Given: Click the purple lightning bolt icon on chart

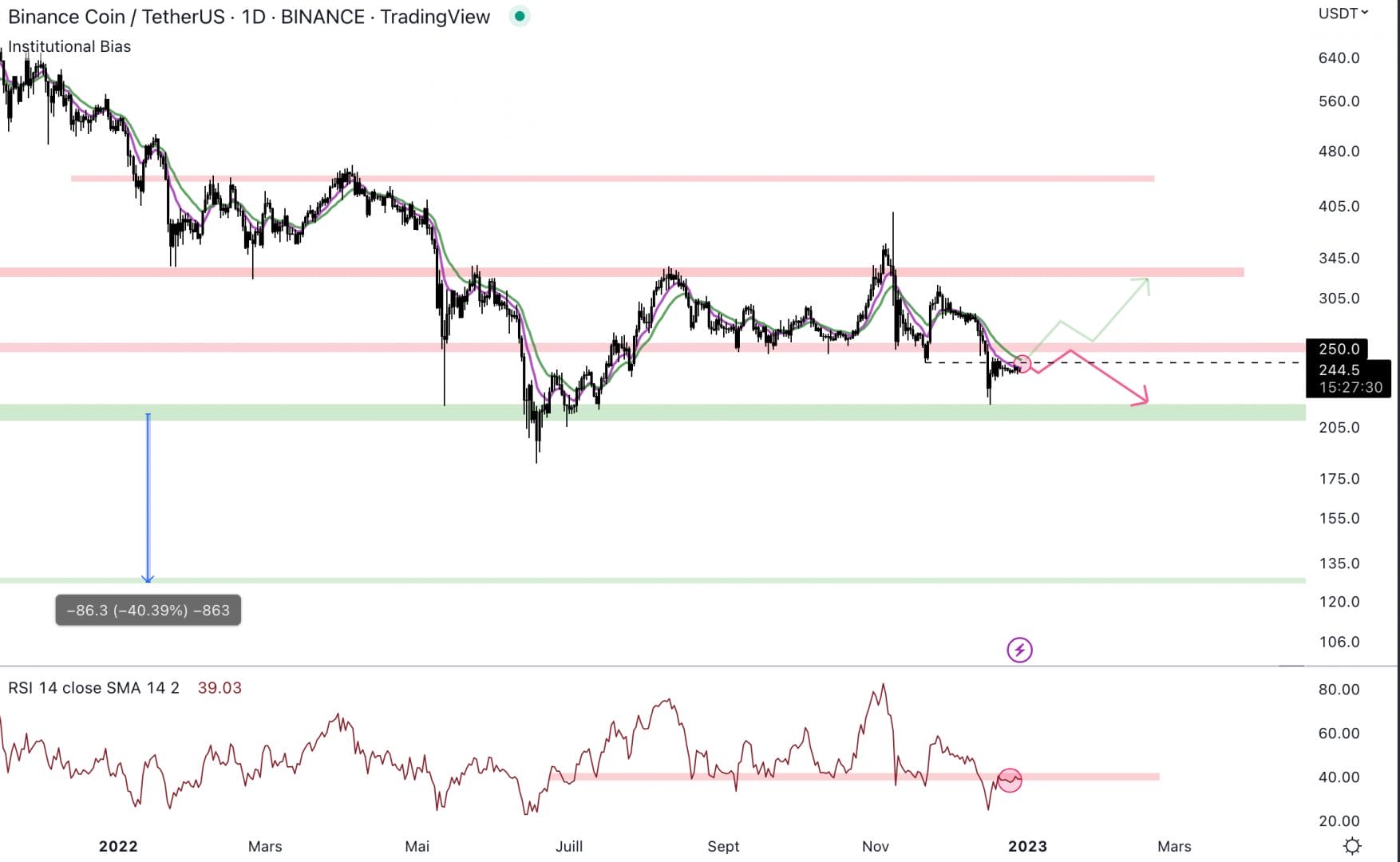Looking at the screenshot, I should coord(1020,650).
